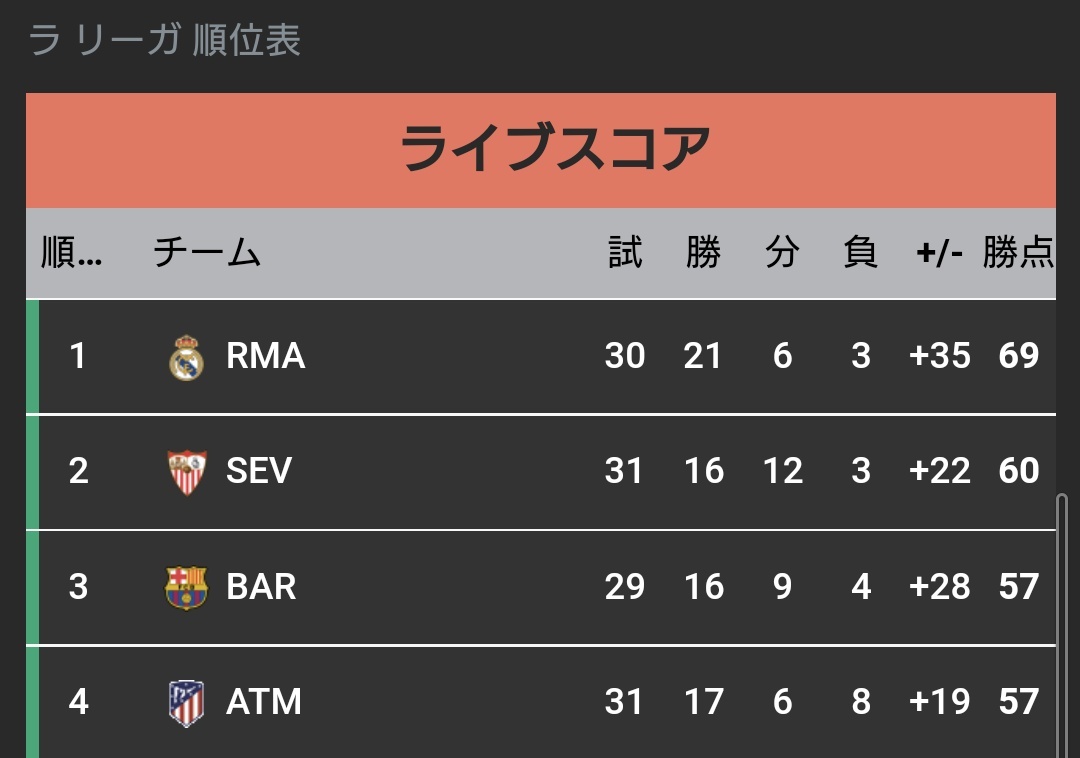This screenshot has height=758, width=1080.
Task: Click the Barcelona crest icon
Action: pyautogui.click(x=186, y=587)
